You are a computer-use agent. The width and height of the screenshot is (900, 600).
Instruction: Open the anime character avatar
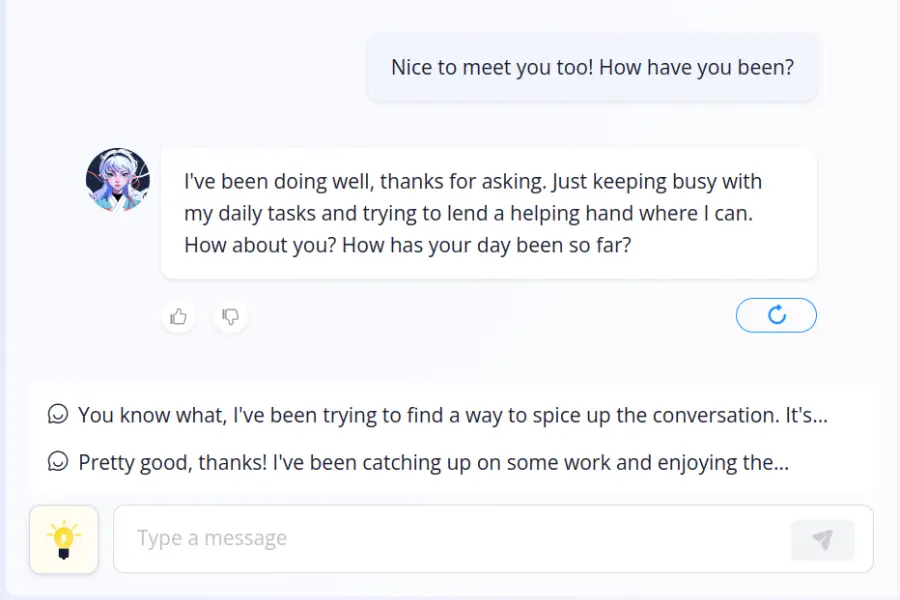(118, 180)
